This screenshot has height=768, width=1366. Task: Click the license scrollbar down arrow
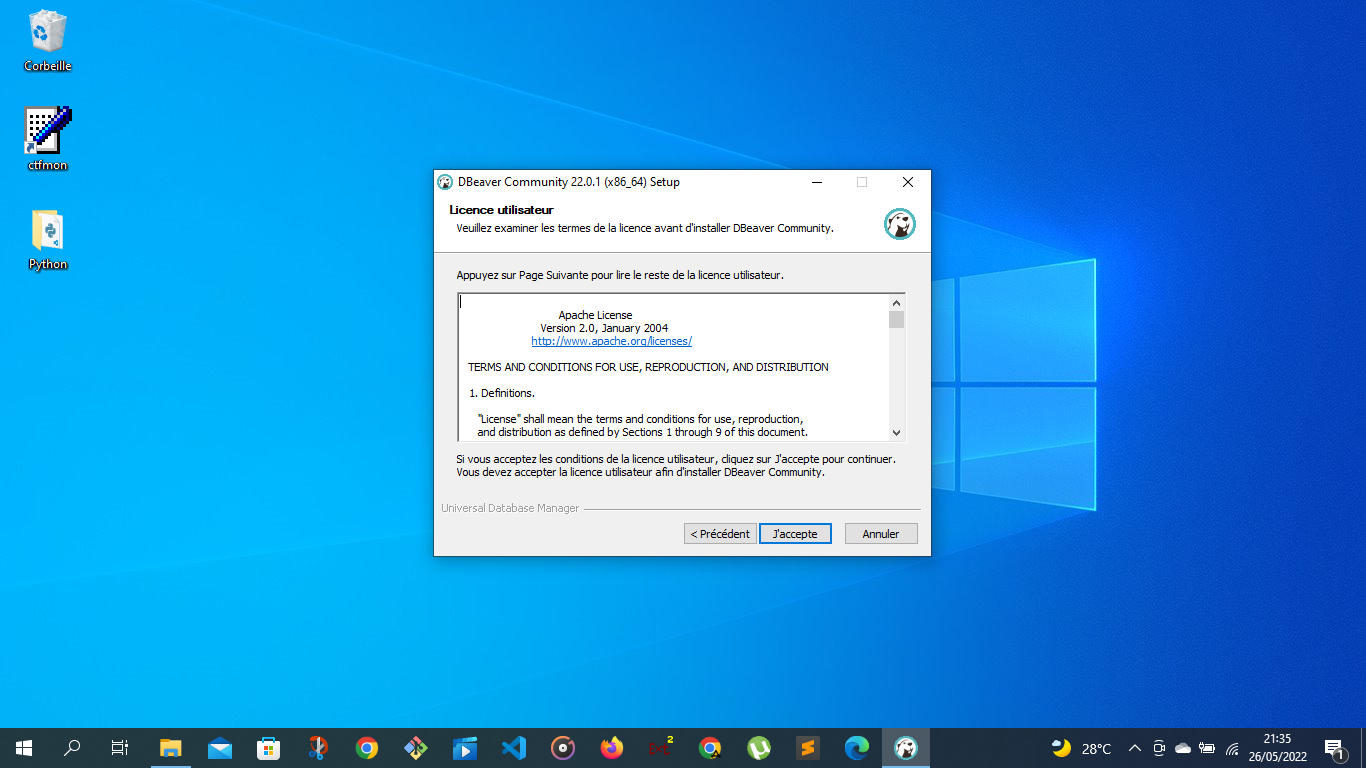click(x=897, y=432)
